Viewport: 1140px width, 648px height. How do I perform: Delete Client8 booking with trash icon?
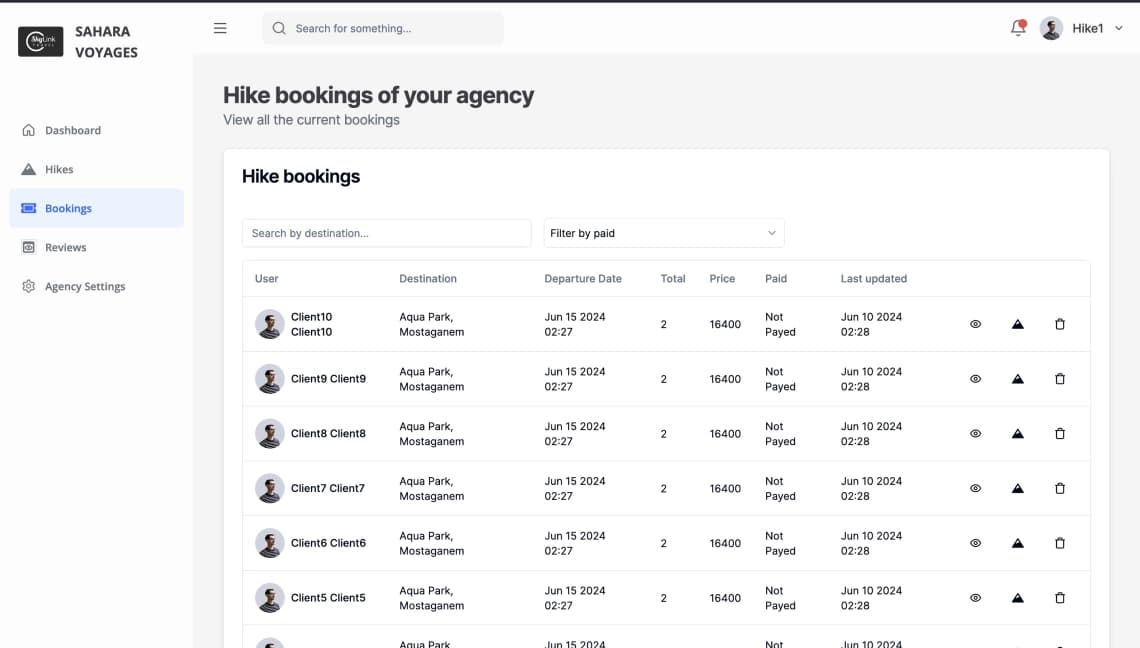pyautogui.click(x=1060, y=433)
